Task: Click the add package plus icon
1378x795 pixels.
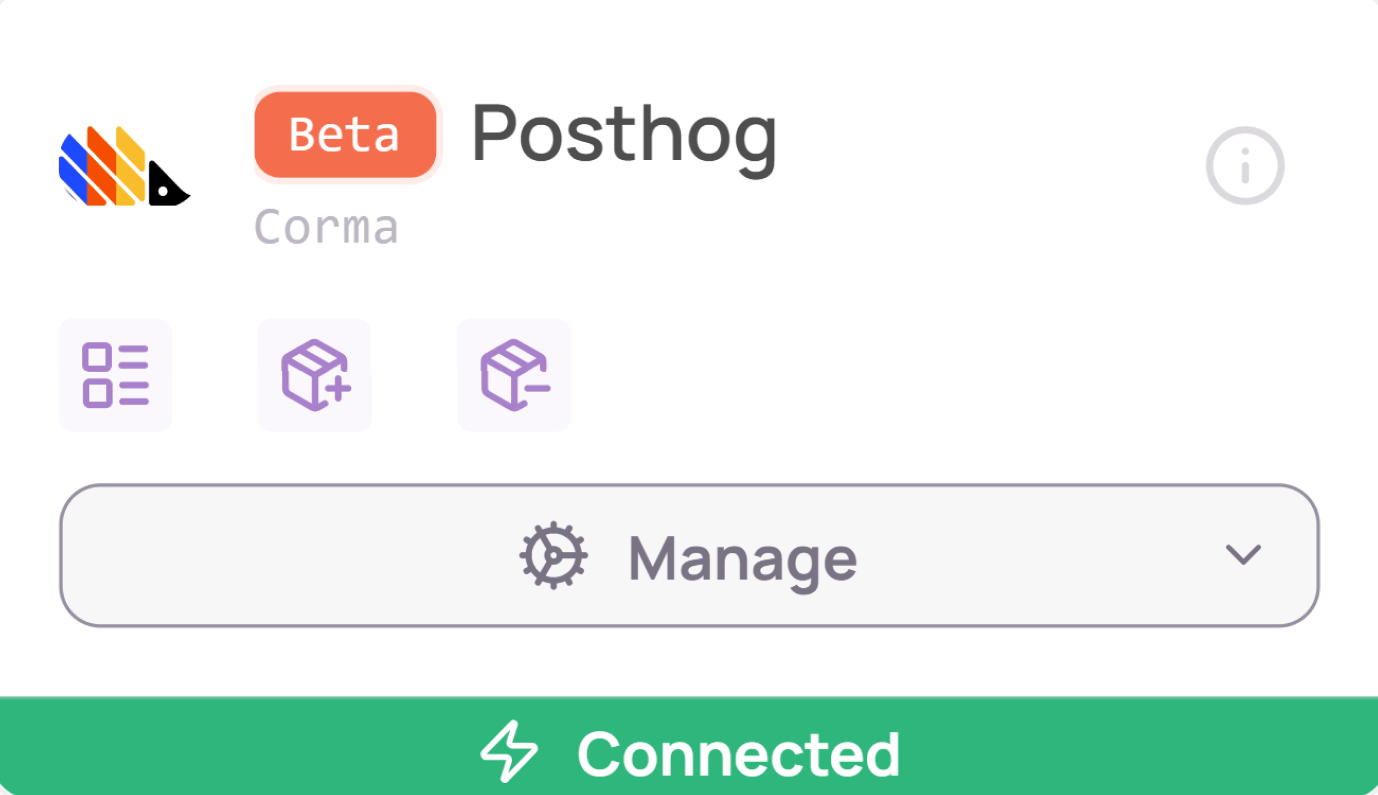Action: [315, 375]
